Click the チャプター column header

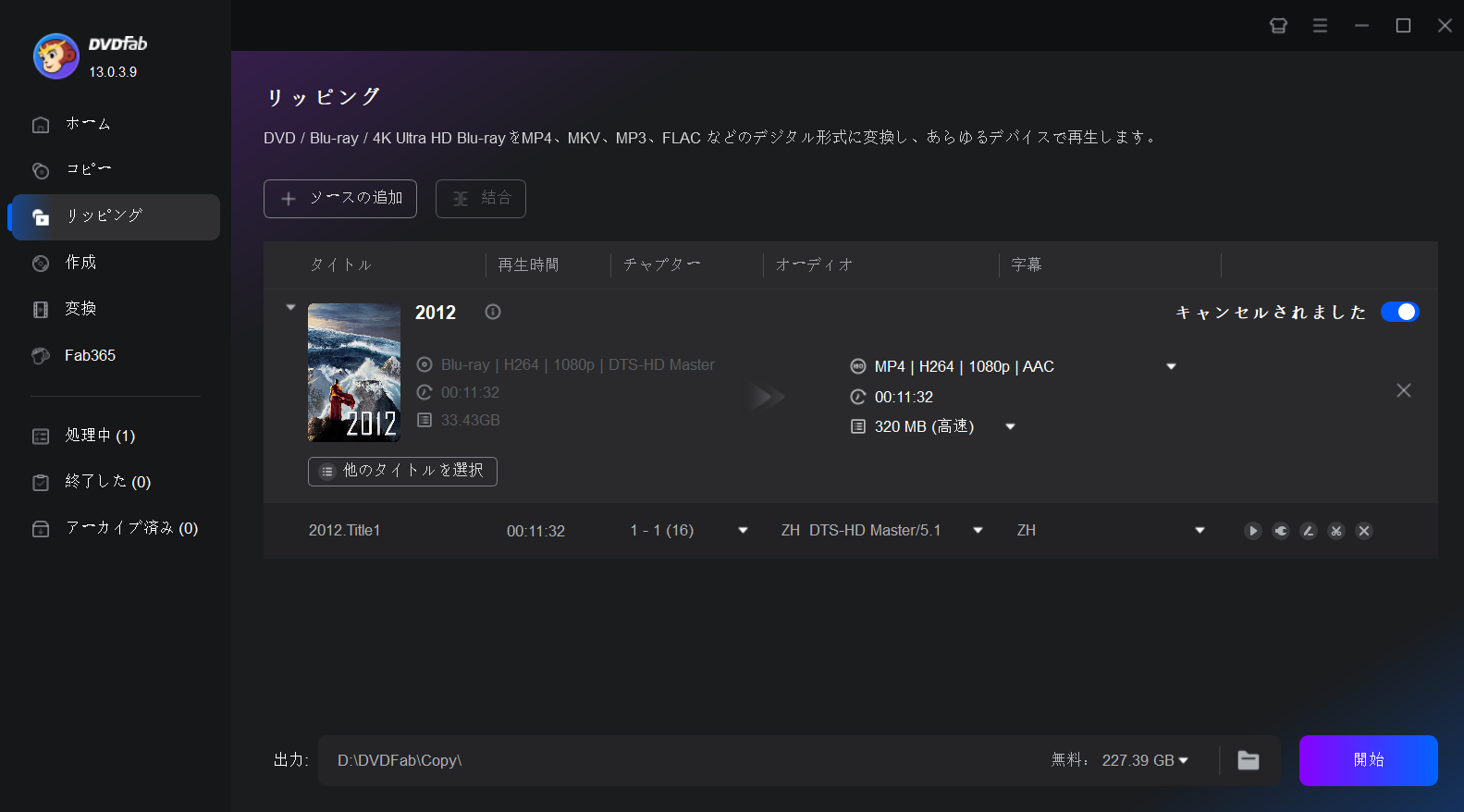point(661,265)
